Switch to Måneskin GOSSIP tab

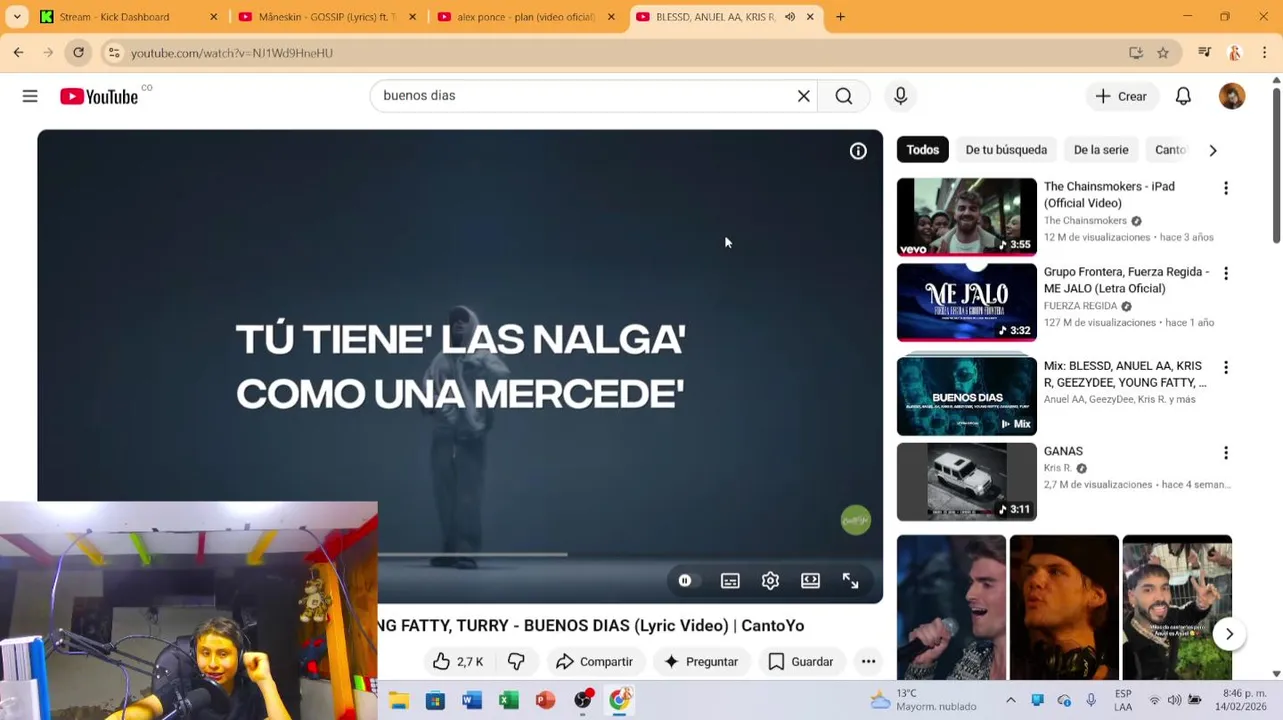(327, 17)
